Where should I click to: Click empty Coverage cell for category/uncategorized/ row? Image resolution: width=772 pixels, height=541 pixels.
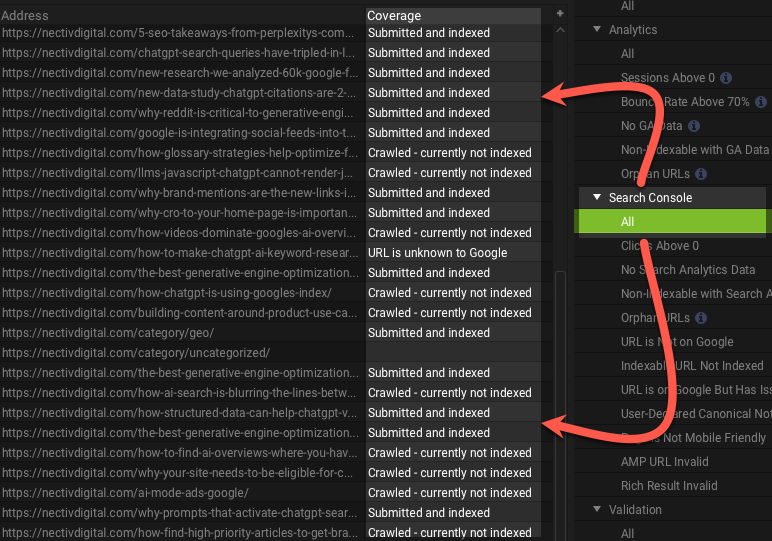pos(453,353)
